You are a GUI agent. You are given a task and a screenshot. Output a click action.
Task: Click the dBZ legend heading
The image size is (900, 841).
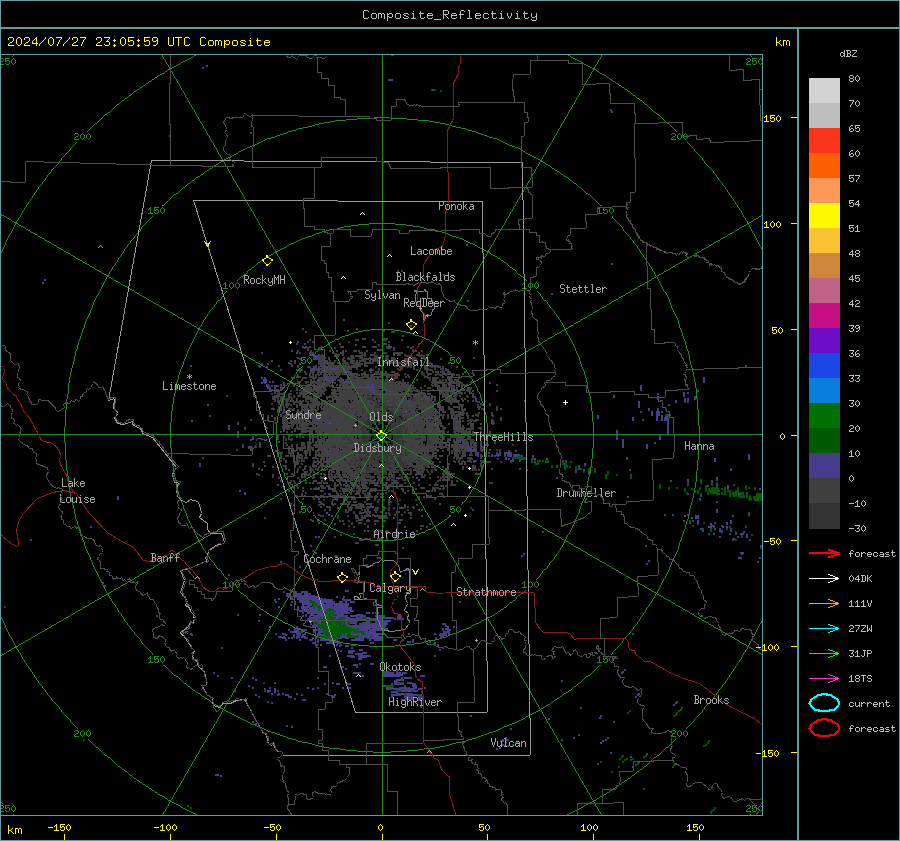tap(848, 53)
